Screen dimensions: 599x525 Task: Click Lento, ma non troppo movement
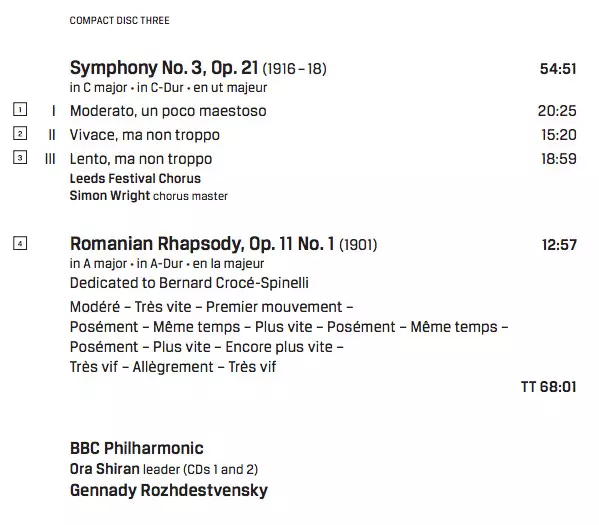click(x=141, y=159)
